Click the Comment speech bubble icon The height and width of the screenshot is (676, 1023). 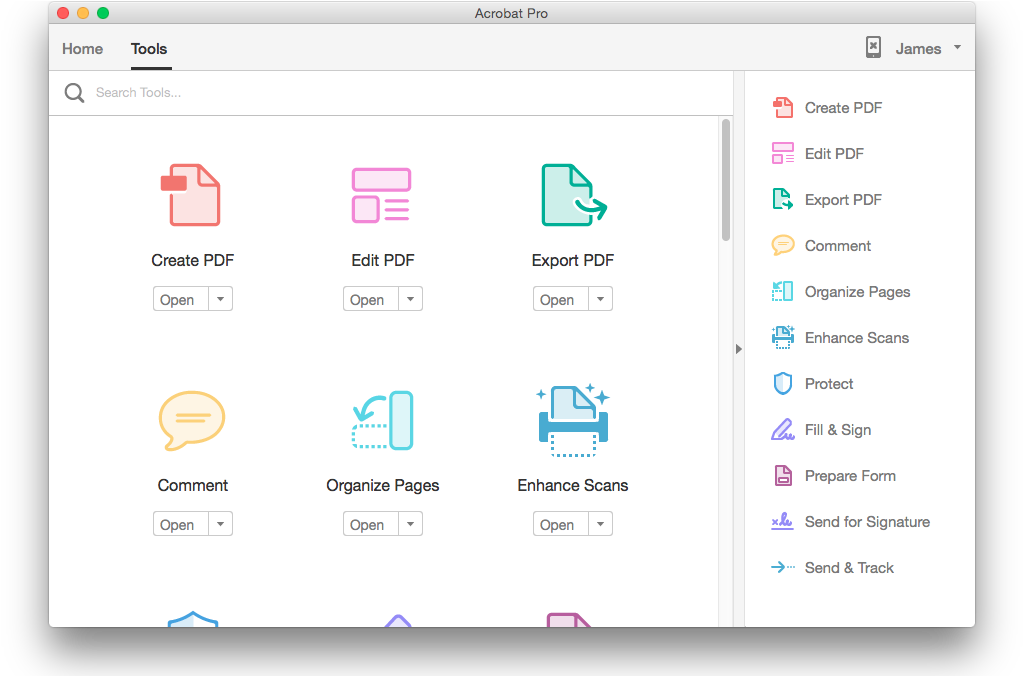[x=192, y=420]
